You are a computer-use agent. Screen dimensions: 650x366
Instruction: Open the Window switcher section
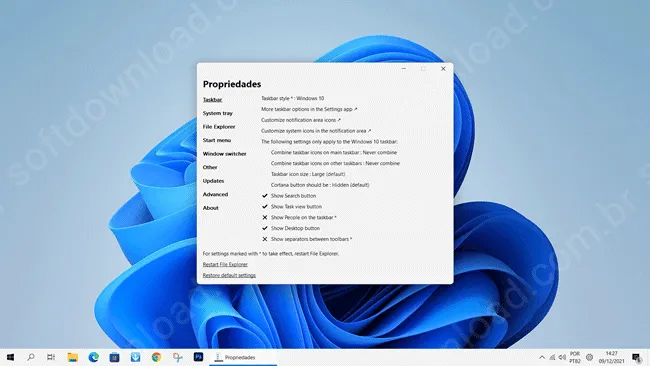(x=224, y=154)
